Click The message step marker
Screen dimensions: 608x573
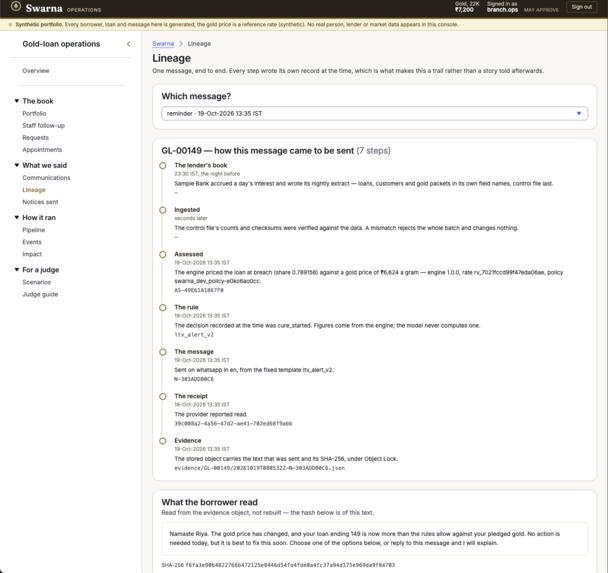[163, 352]
